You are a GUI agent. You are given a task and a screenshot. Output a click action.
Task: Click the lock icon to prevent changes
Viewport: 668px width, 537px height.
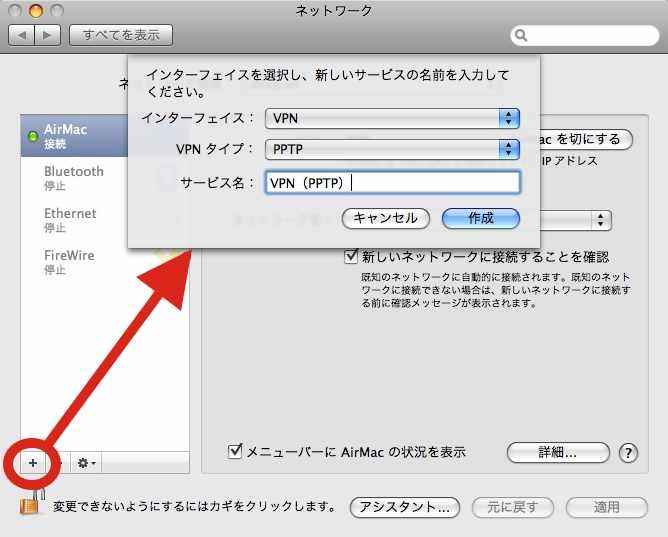32,503
